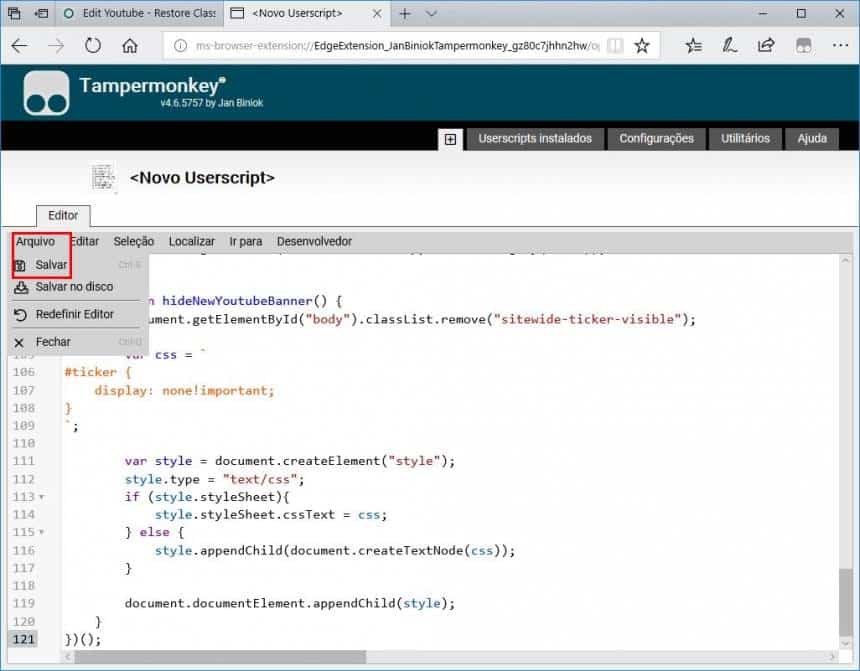Choose Salvar in the Arquivo menu
The width and height of the screenshot is (860, 671).
pos(78,265)
